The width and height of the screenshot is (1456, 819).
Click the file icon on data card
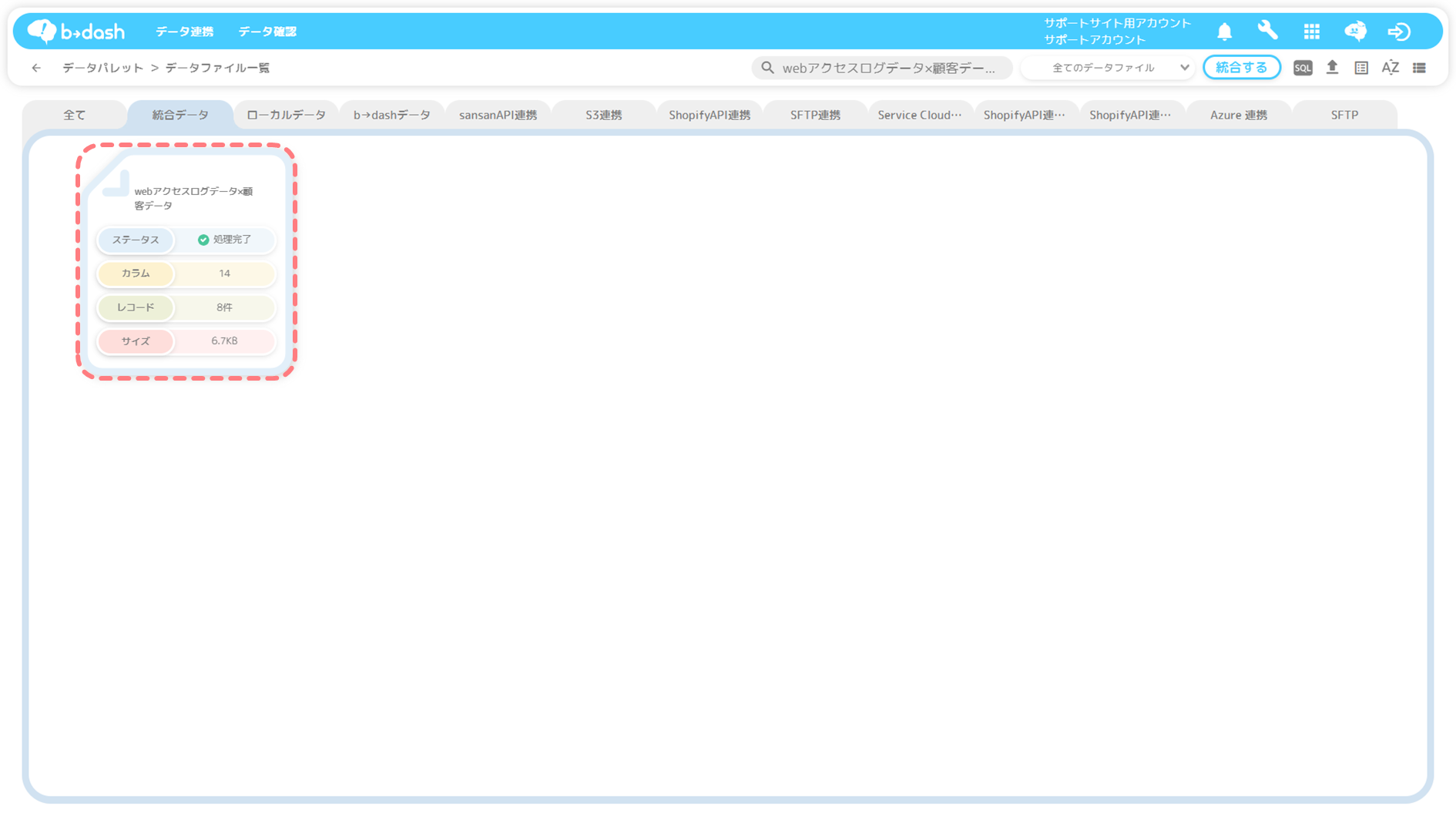tap(116, 183)
